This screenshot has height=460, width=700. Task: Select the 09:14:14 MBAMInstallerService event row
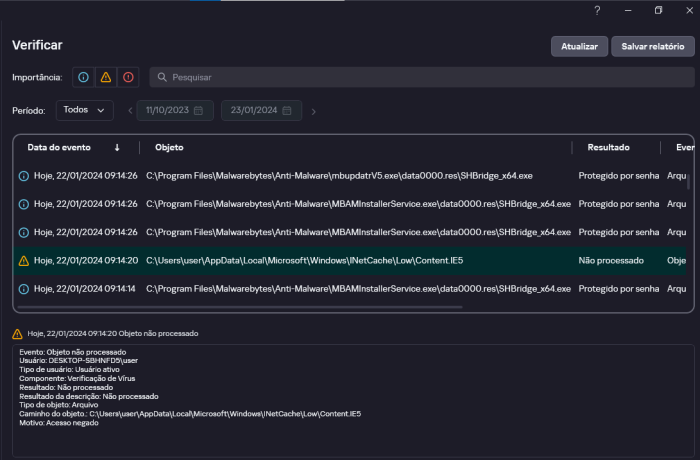(x=300, y=289)
